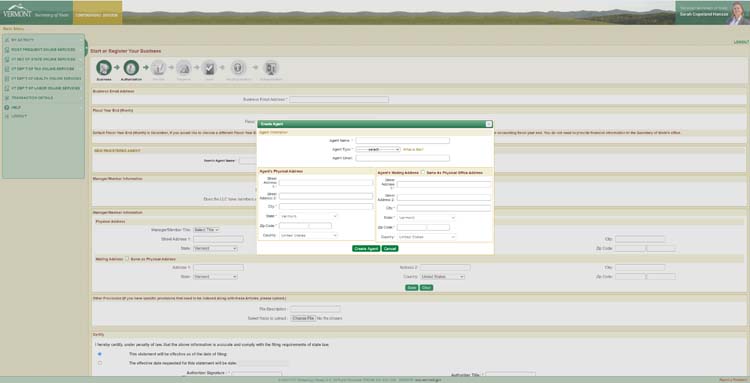750x383 pixels.
Task: Open Manager/Member Title dropdown
Action: [x=206, y=230]
